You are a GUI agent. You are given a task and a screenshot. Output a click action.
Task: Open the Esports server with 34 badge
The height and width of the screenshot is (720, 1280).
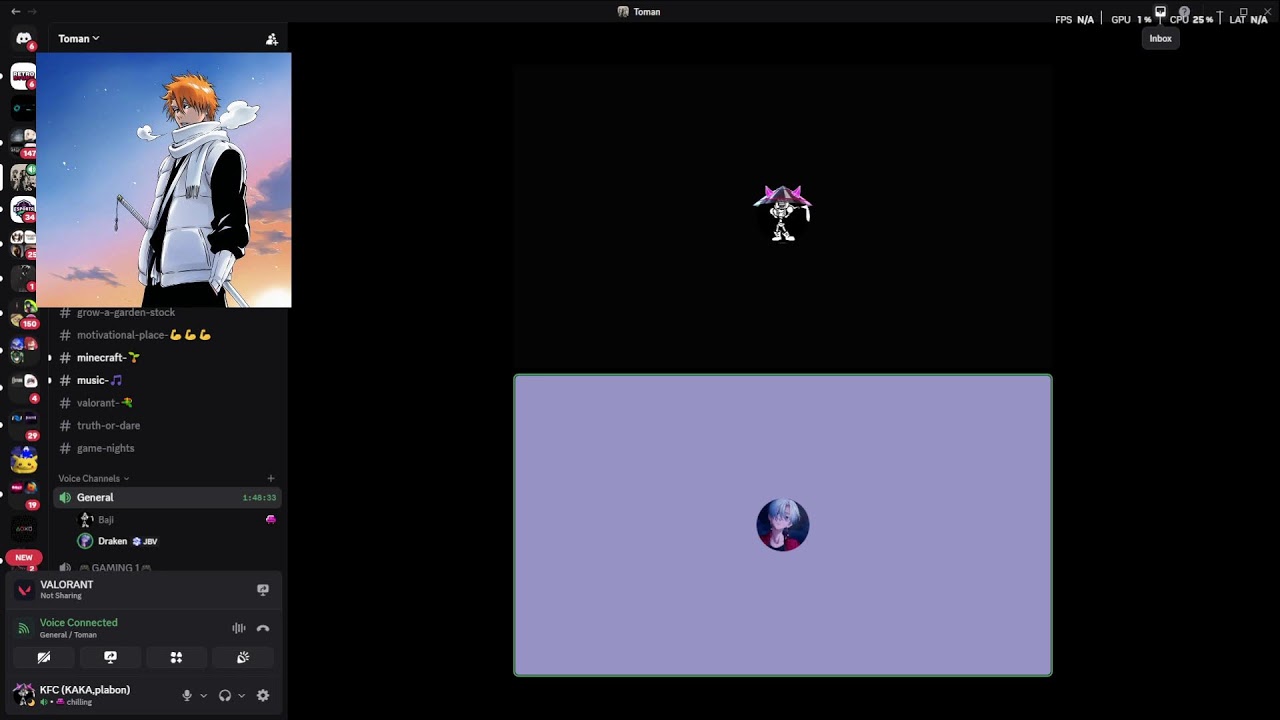[x=23, y=209]
